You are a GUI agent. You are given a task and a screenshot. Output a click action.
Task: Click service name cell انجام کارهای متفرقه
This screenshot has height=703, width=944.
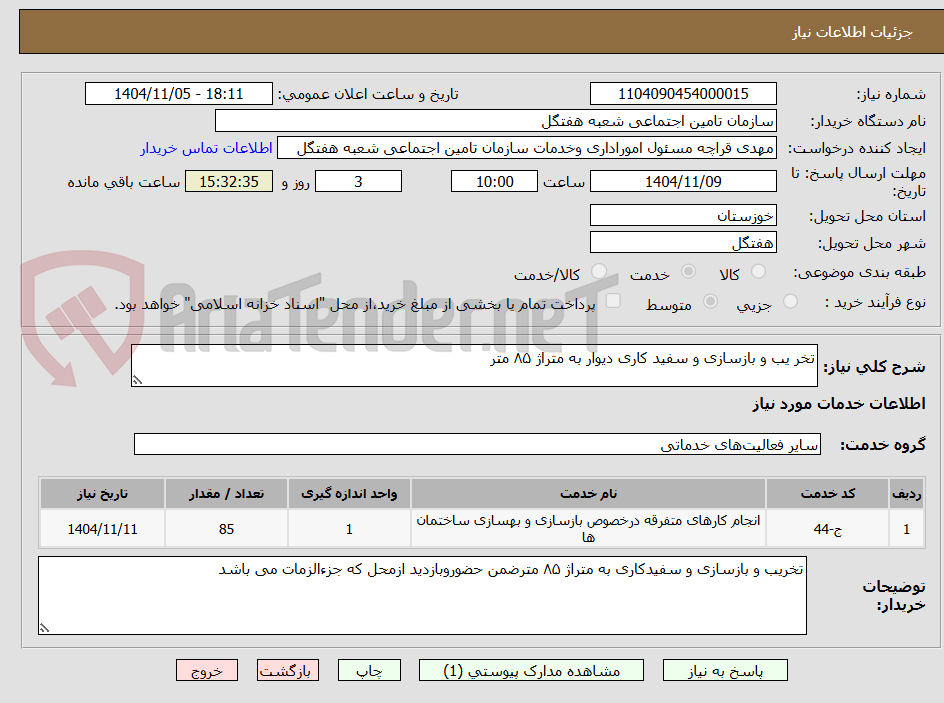coord(588,528)
